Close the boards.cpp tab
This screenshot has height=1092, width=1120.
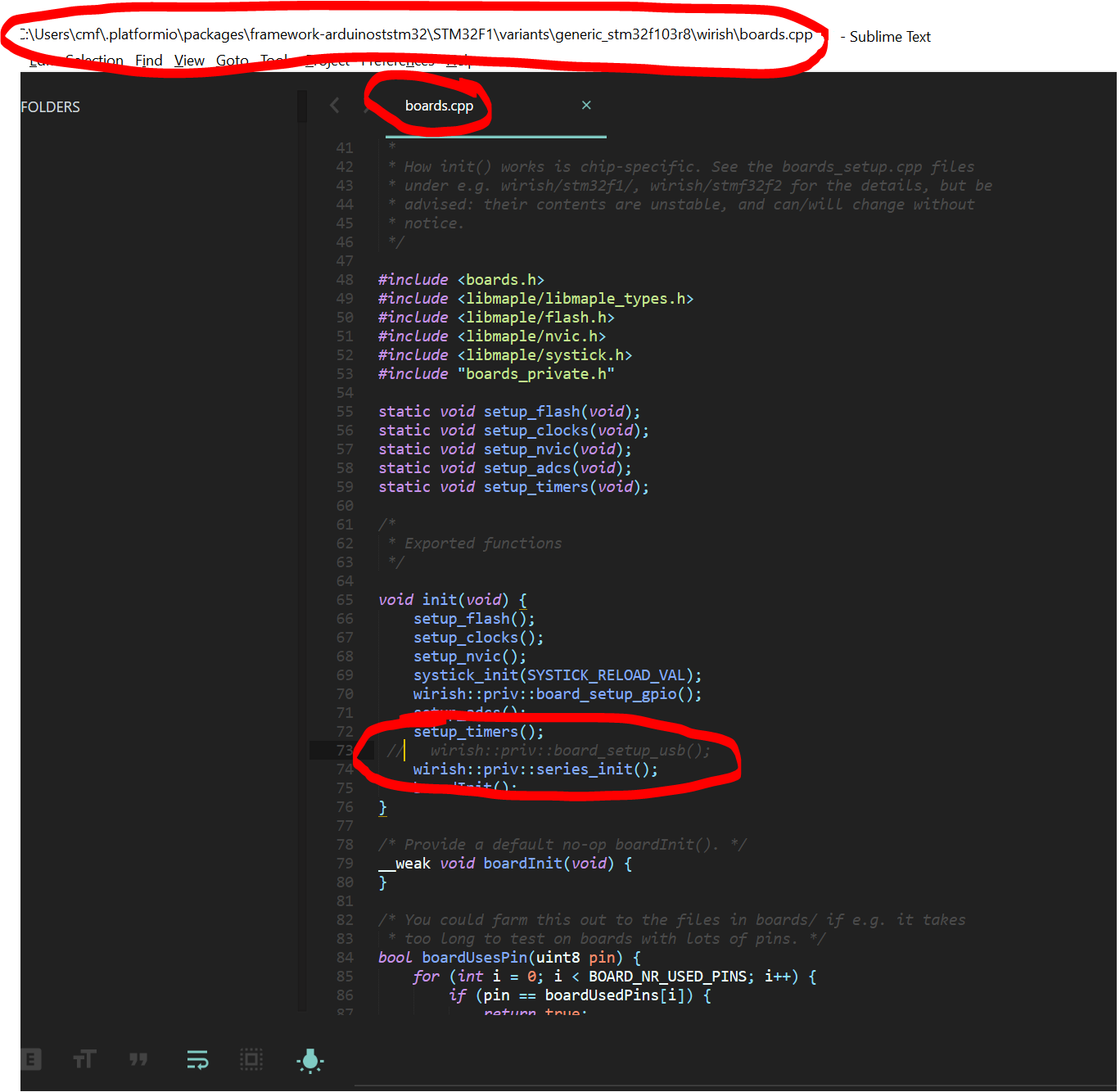point(586,105)
